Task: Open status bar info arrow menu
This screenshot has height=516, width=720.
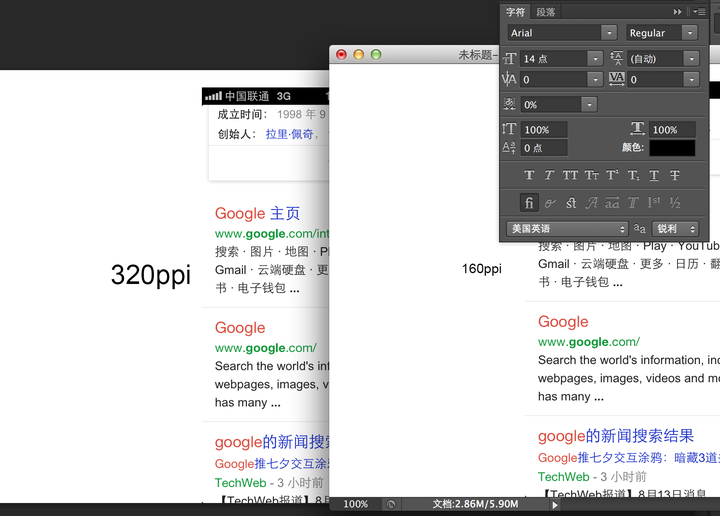Action: (555, 505)
